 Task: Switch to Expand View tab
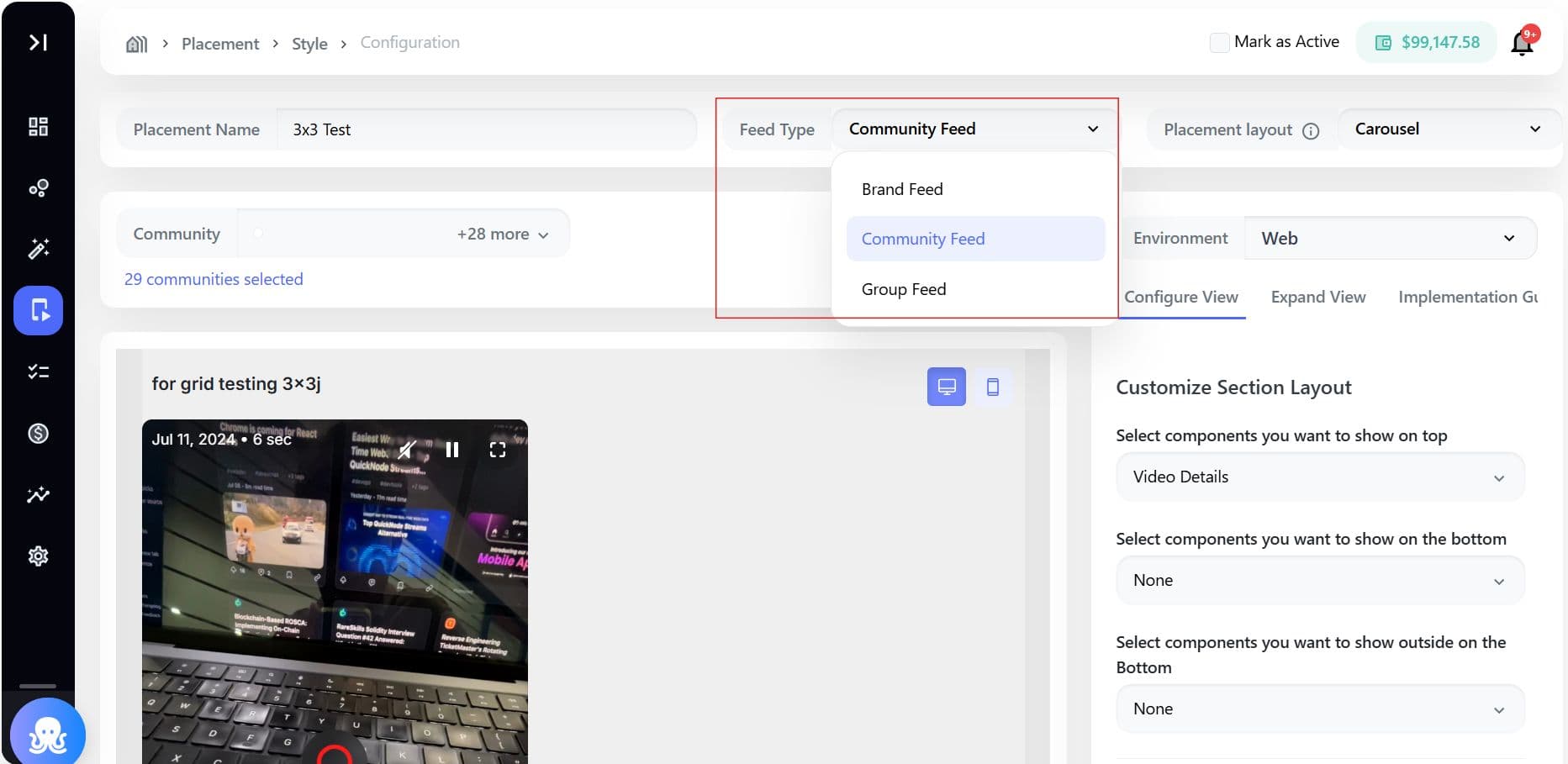1318,298
